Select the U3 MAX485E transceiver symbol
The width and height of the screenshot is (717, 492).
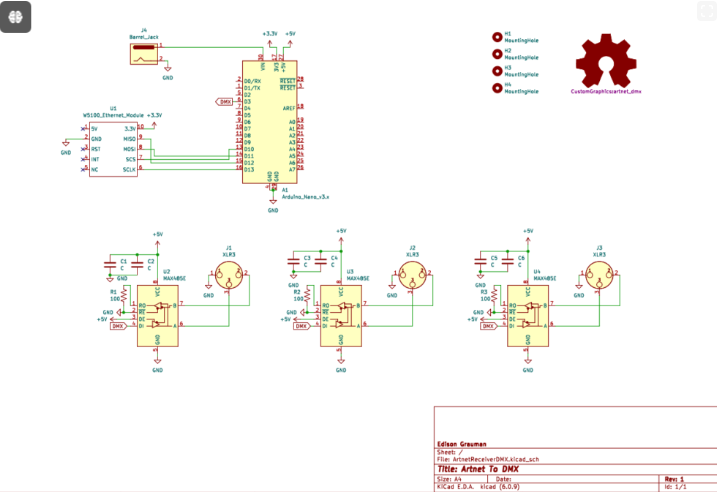click(x=341, y=316)
